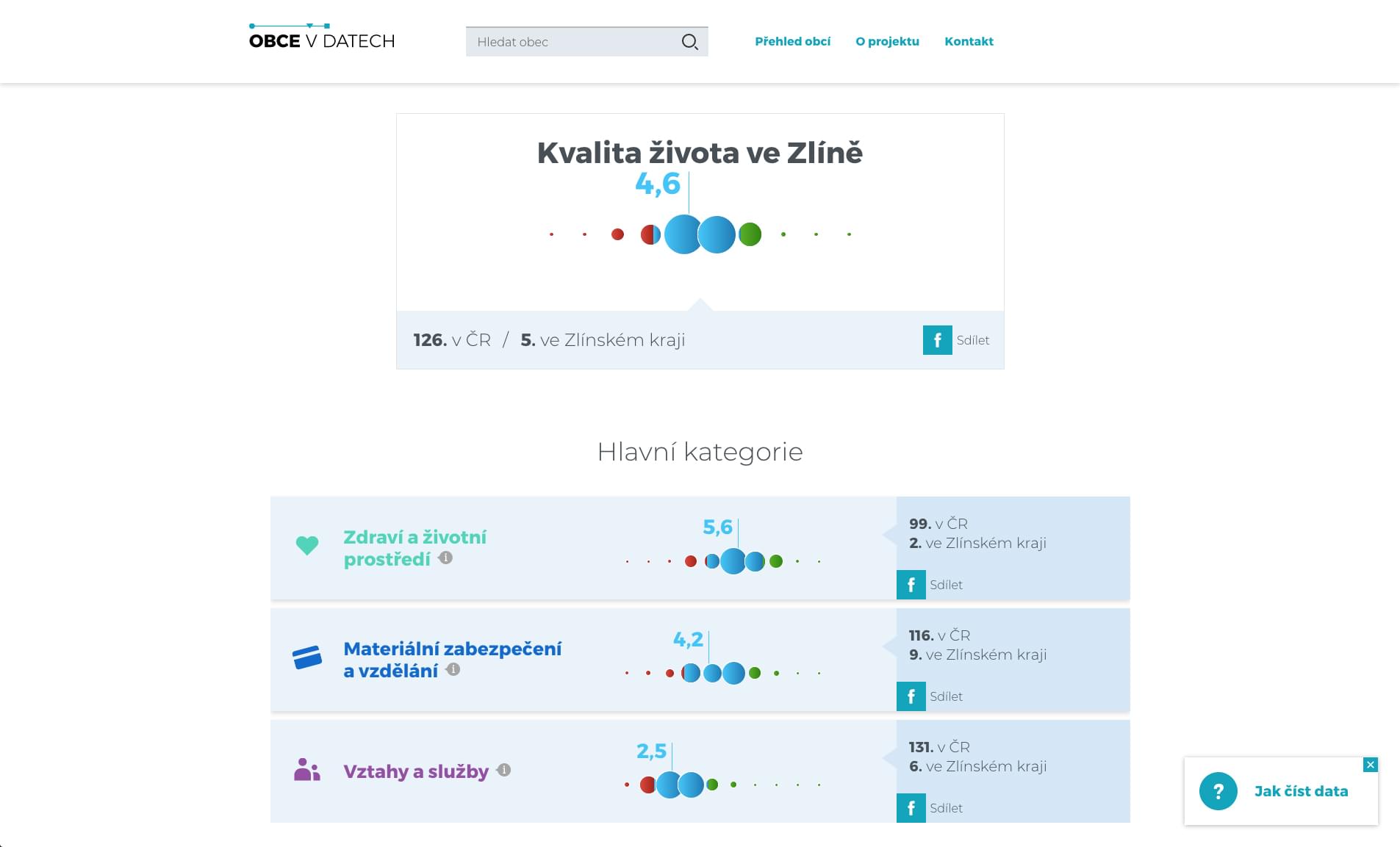Viewport: 1400px width, 847px height.
Task: Go to the Kontakt page
Action: coord(969,41)
